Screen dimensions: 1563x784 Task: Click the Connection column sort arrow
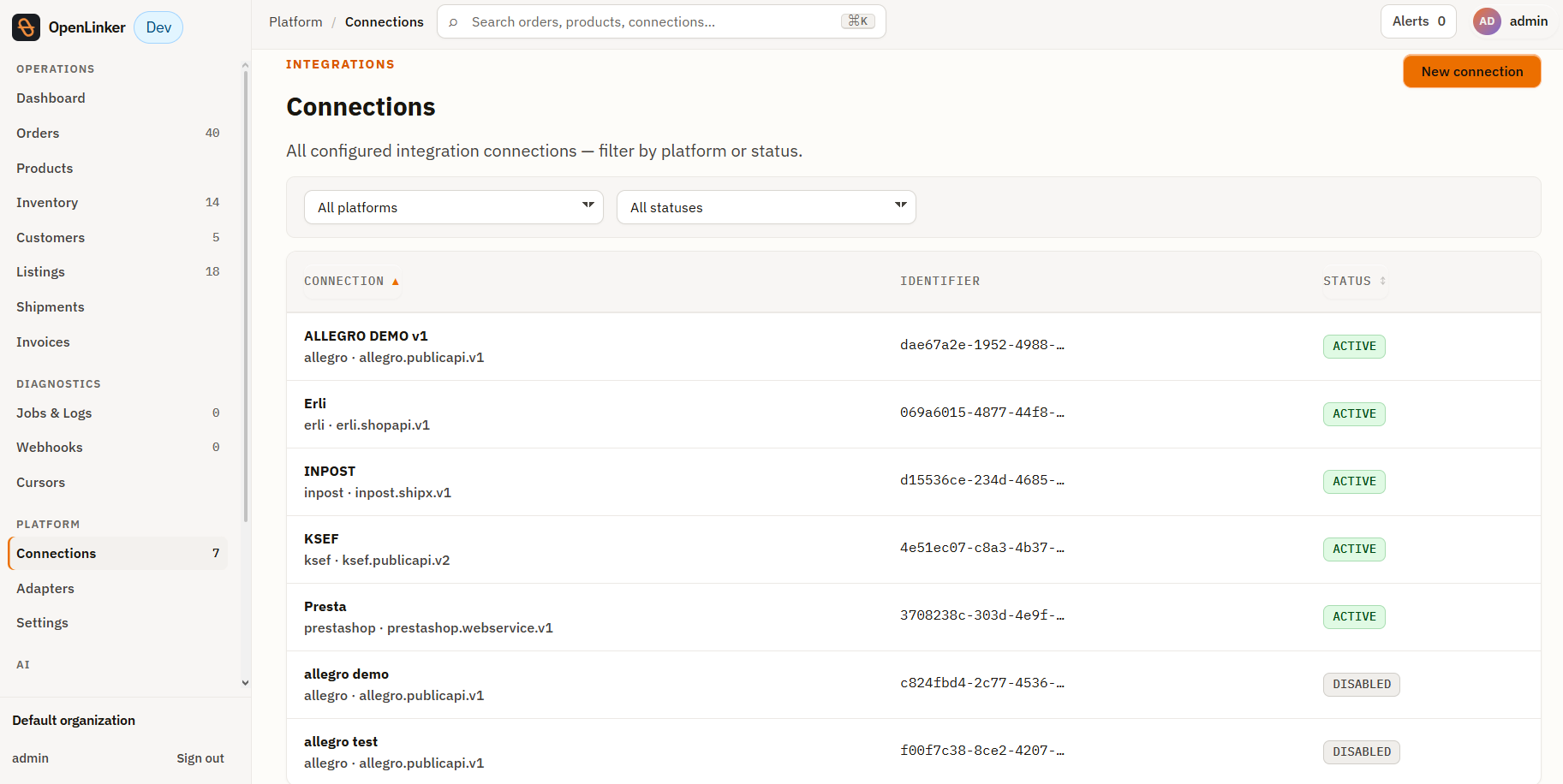396,282
